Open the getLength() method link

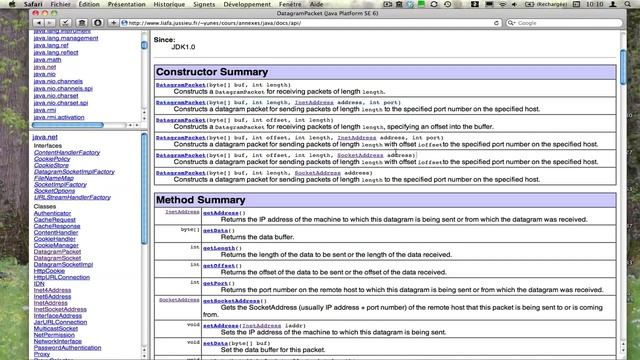tap(219, 248)
